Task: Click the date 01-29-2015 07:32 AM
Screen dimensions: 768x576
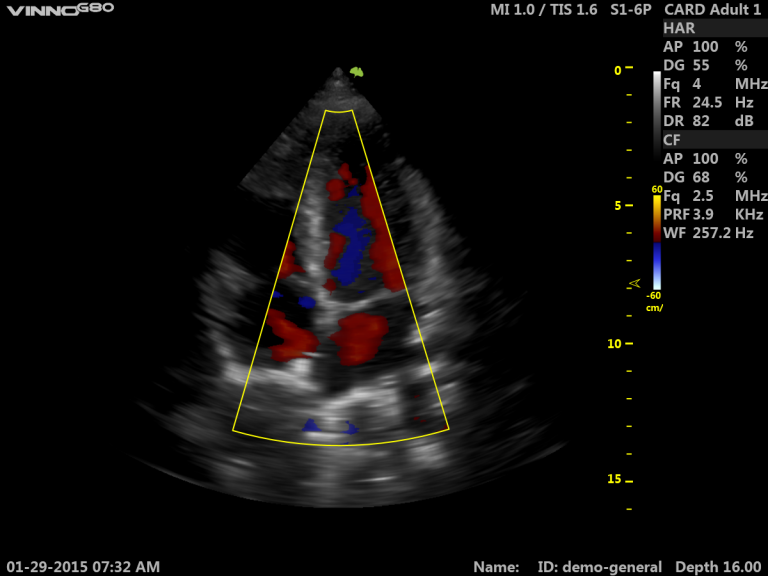Action: pos(83,567)
